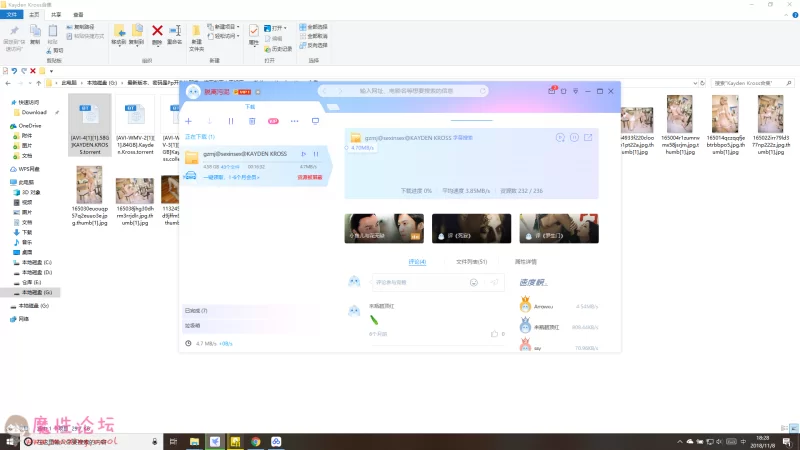This screenshot has height=450, width=800.
Task: Pause all tasks from Xunlei toolbar
Action: (231, 121)
